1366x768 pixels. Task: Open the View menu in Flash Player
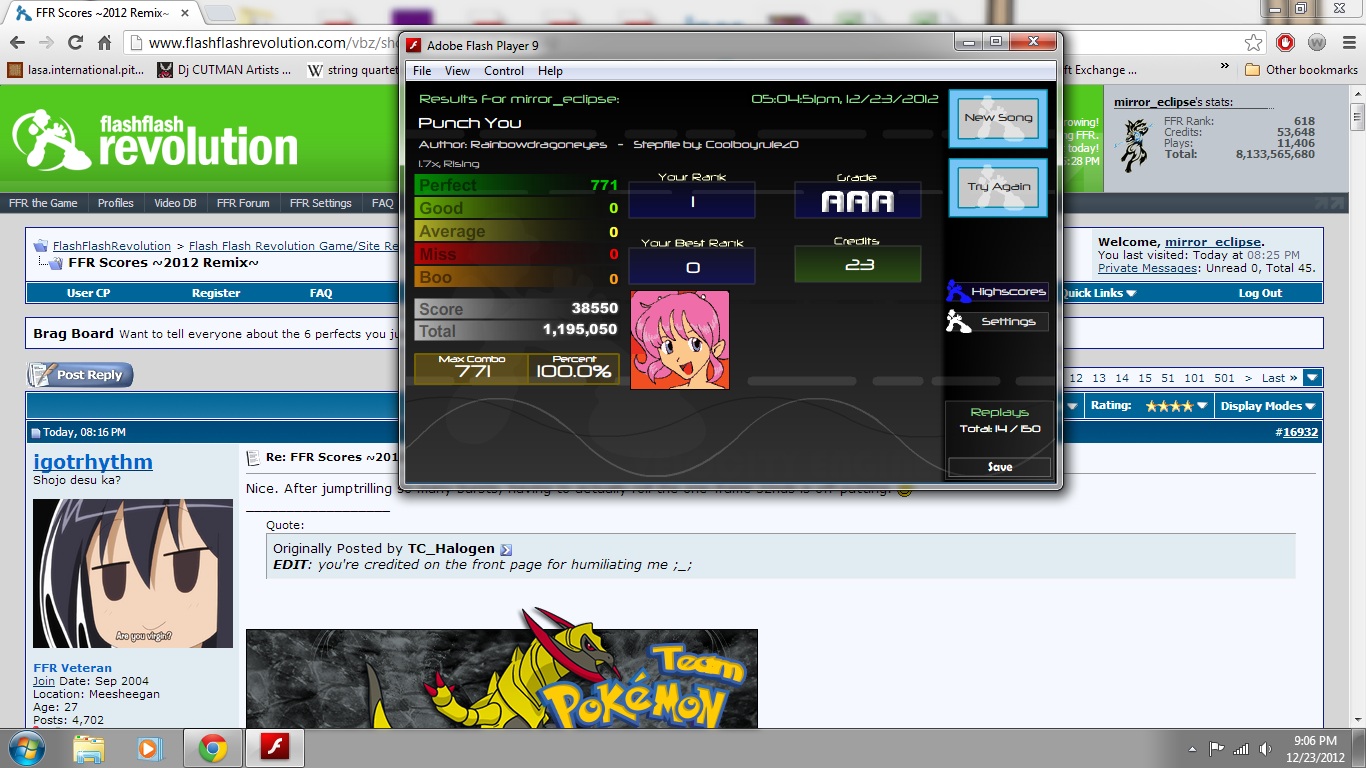457,71
